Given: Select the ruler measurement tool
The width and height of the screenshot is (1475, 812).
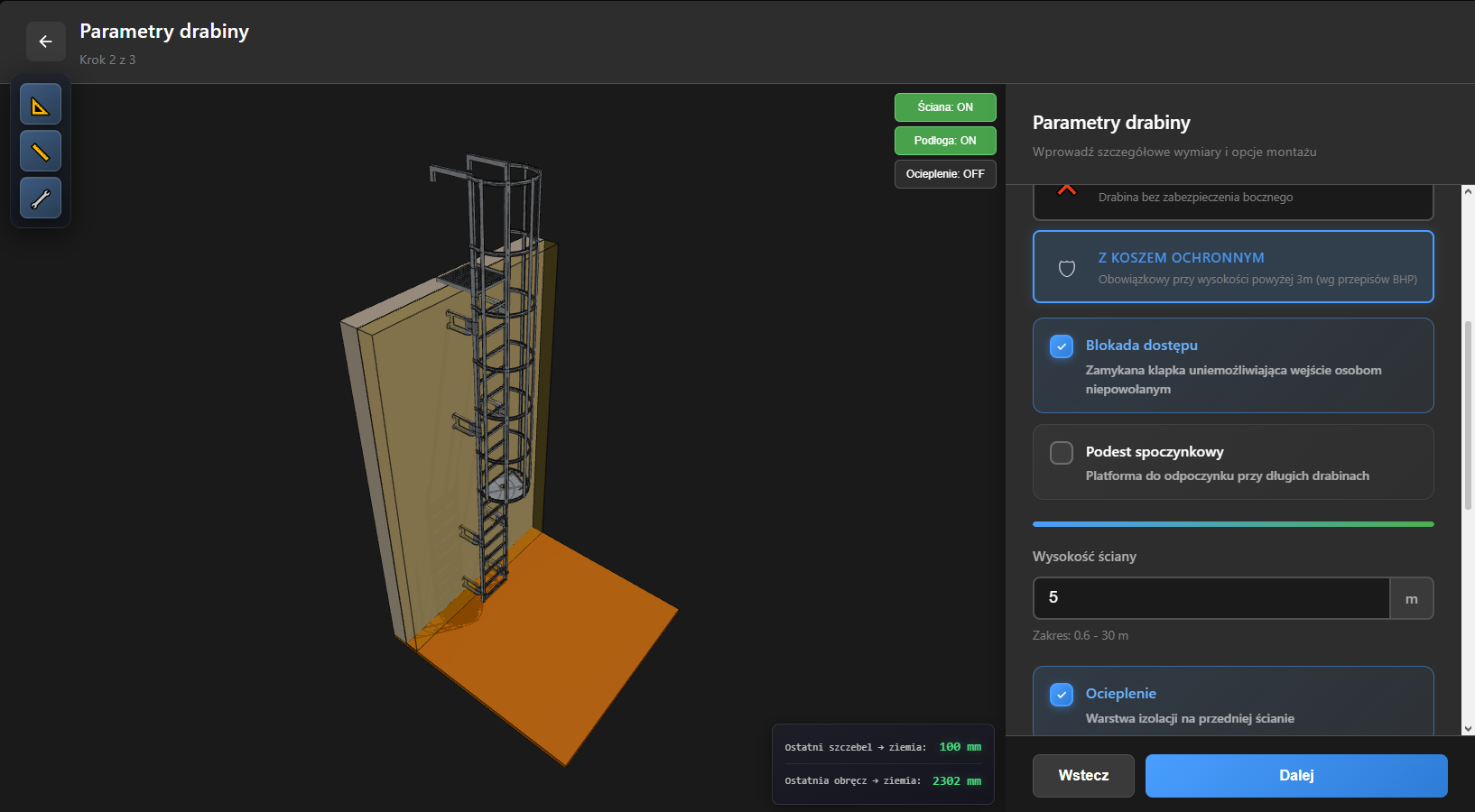Looking at the screenshot, I should click(x=41, y=151).
